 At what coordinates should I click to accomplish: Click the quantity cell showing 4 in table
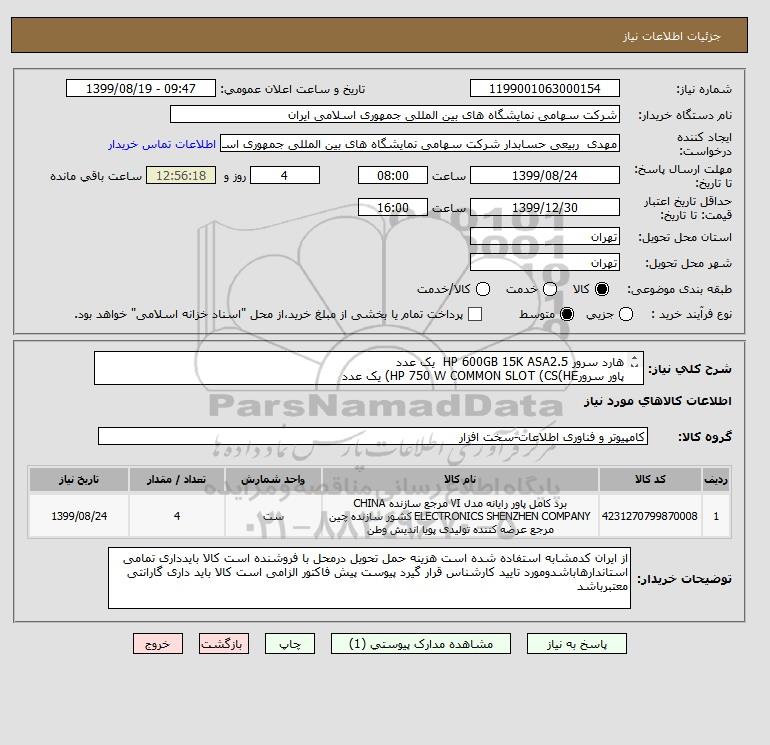(x=177, y=516)
